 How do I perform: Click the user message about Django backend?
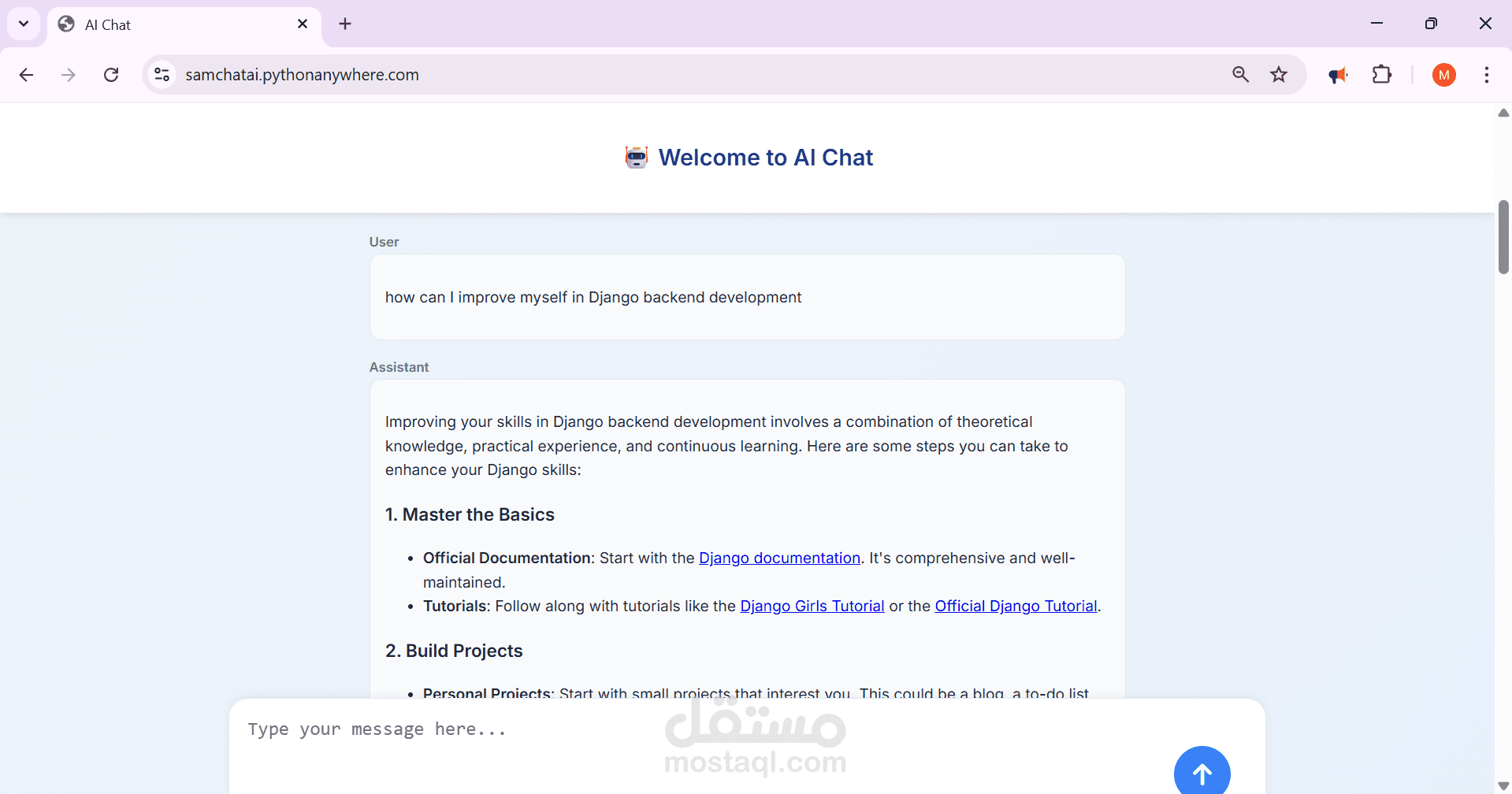coord(593,297)
